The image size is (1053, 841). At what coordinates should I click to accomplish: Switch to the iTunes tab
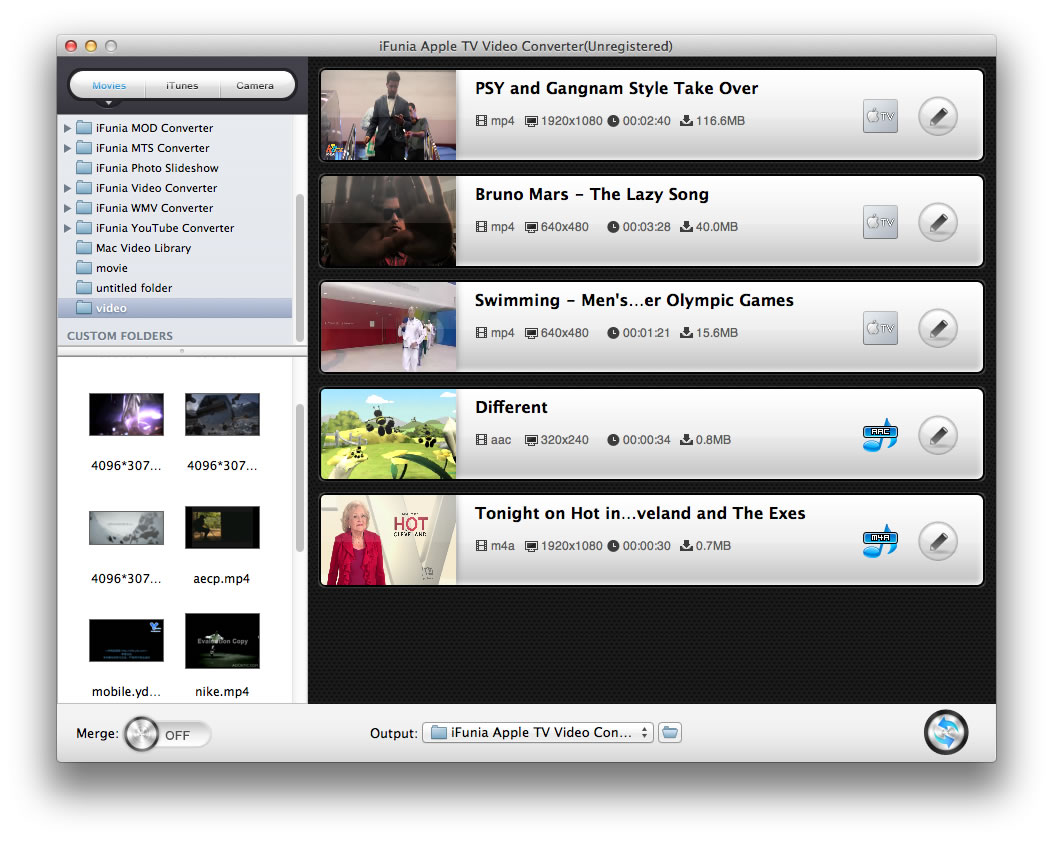click(182, 85)
